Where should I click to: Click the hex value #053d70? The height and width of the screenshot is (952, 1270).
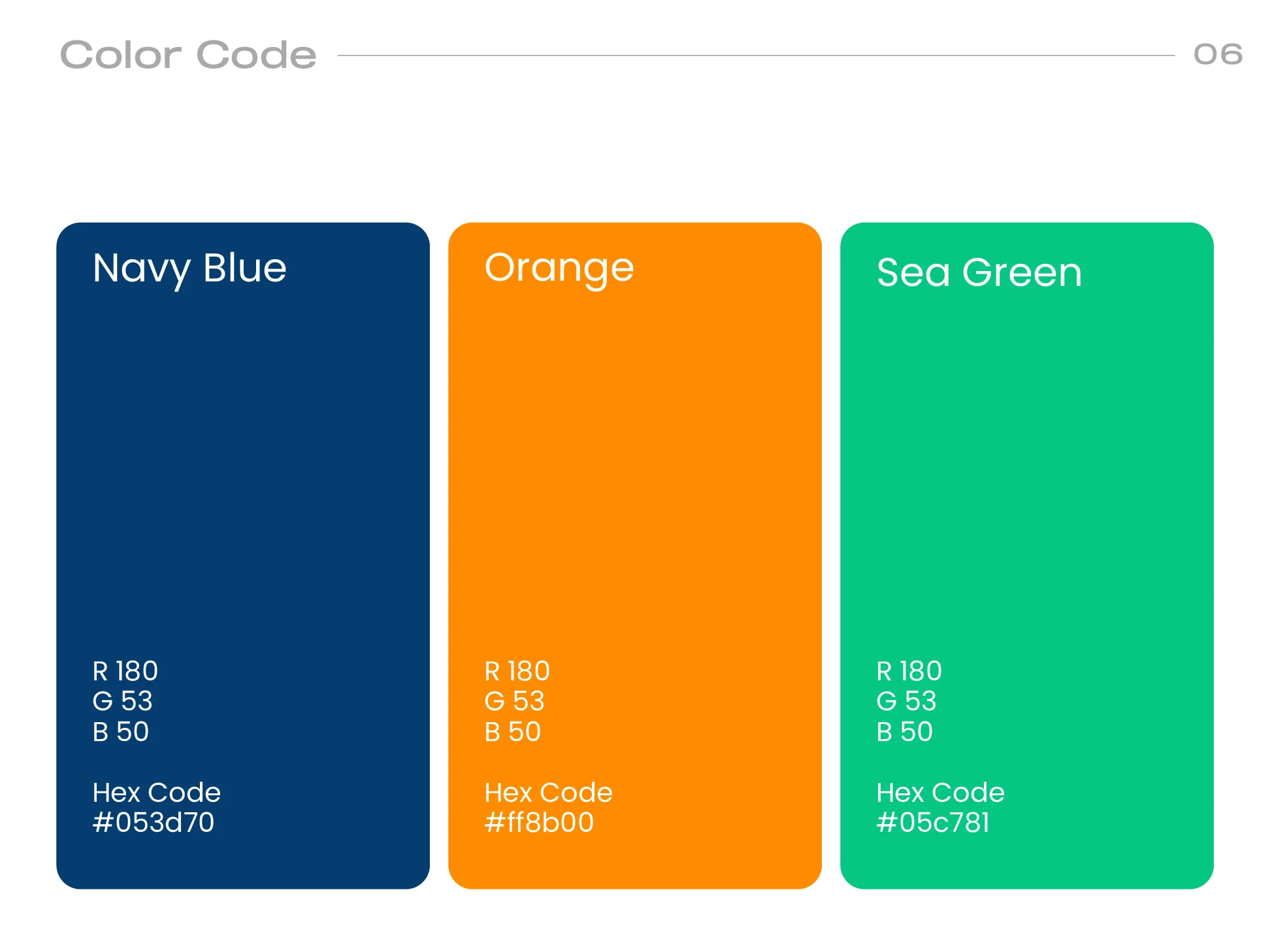pos(154,823)
